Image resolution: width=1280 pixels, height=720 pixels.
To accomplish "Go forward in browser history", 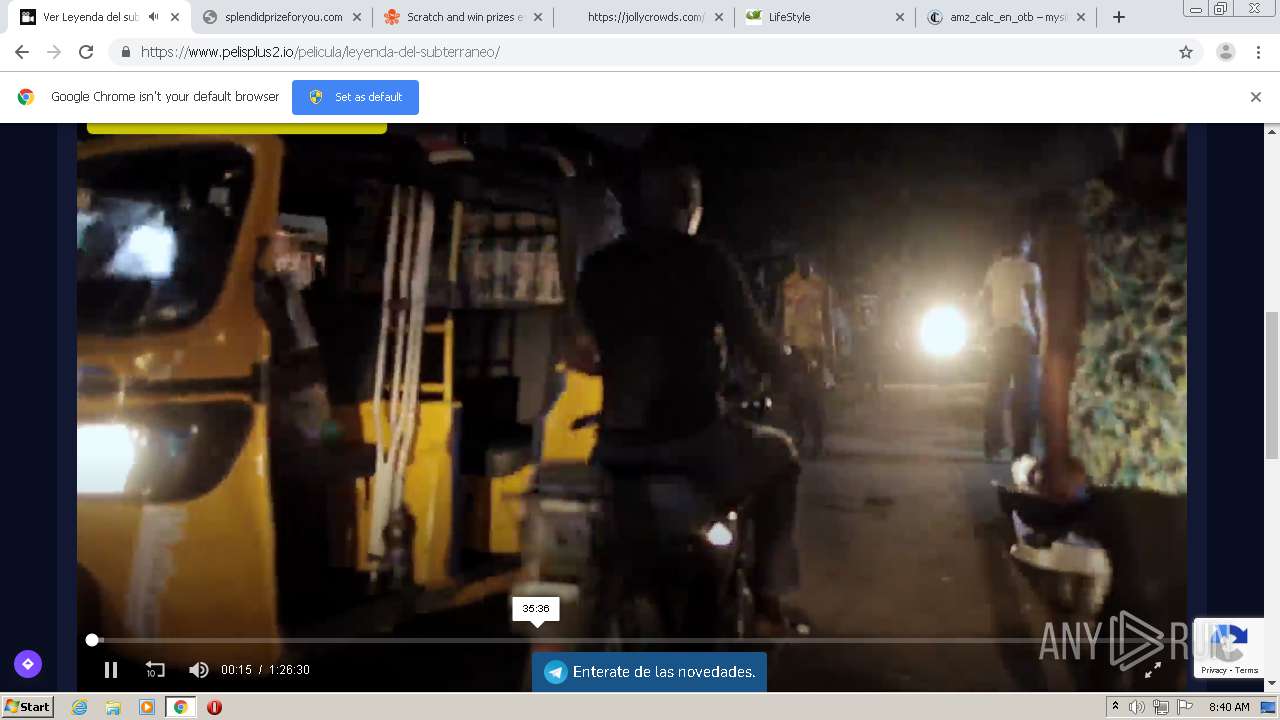I will pos(54,52).
